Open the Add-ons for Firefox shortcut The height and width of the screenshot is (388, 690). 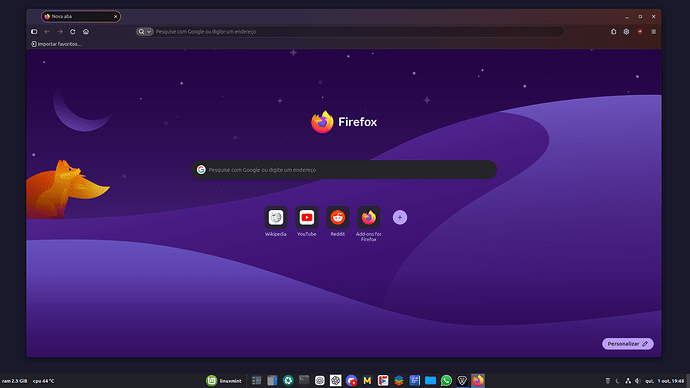[x=369, y=217]
